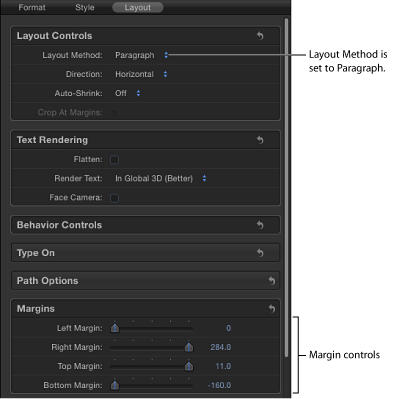
Task: Switch to the Format tab
Action: pyautogui.click(x=32, y=7)
